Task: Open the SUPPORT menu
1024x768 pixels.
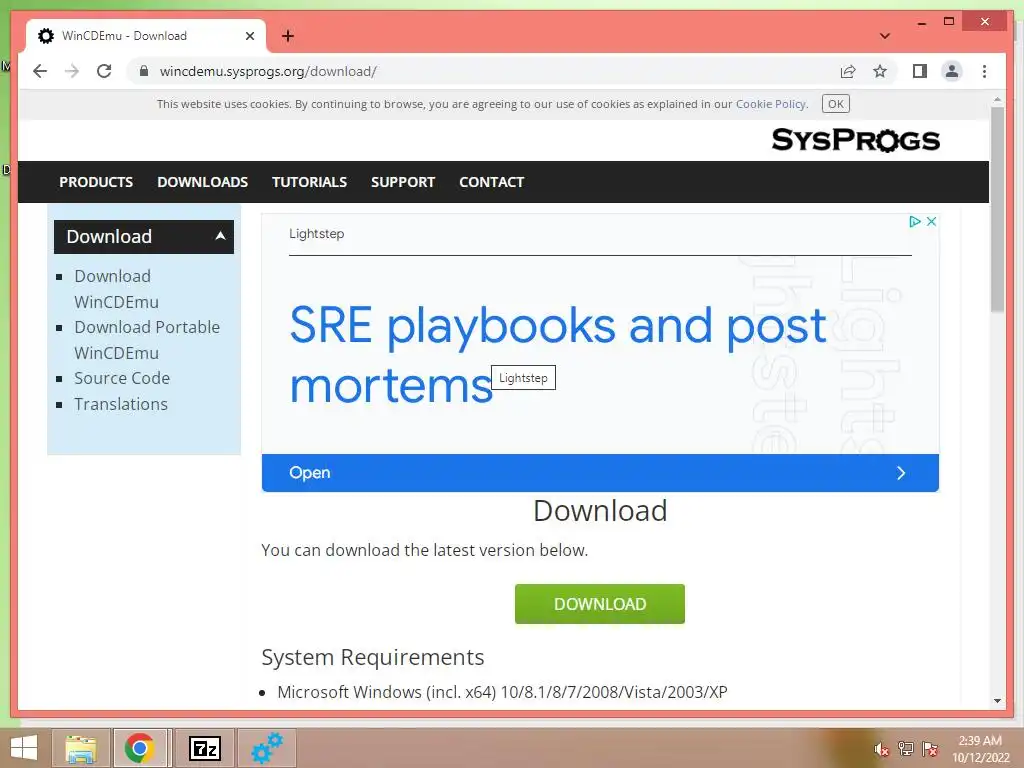Action: coord(403,182)
